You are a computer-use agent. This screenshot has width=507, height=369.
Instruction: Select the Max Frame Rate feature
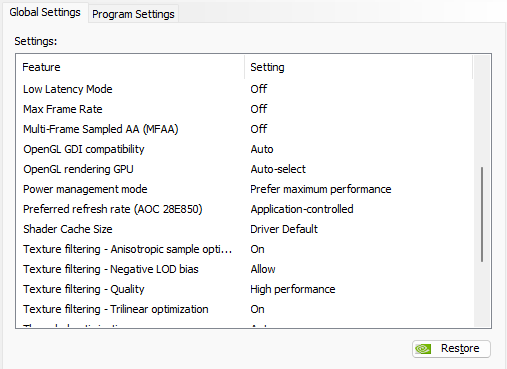coord(63,109)
